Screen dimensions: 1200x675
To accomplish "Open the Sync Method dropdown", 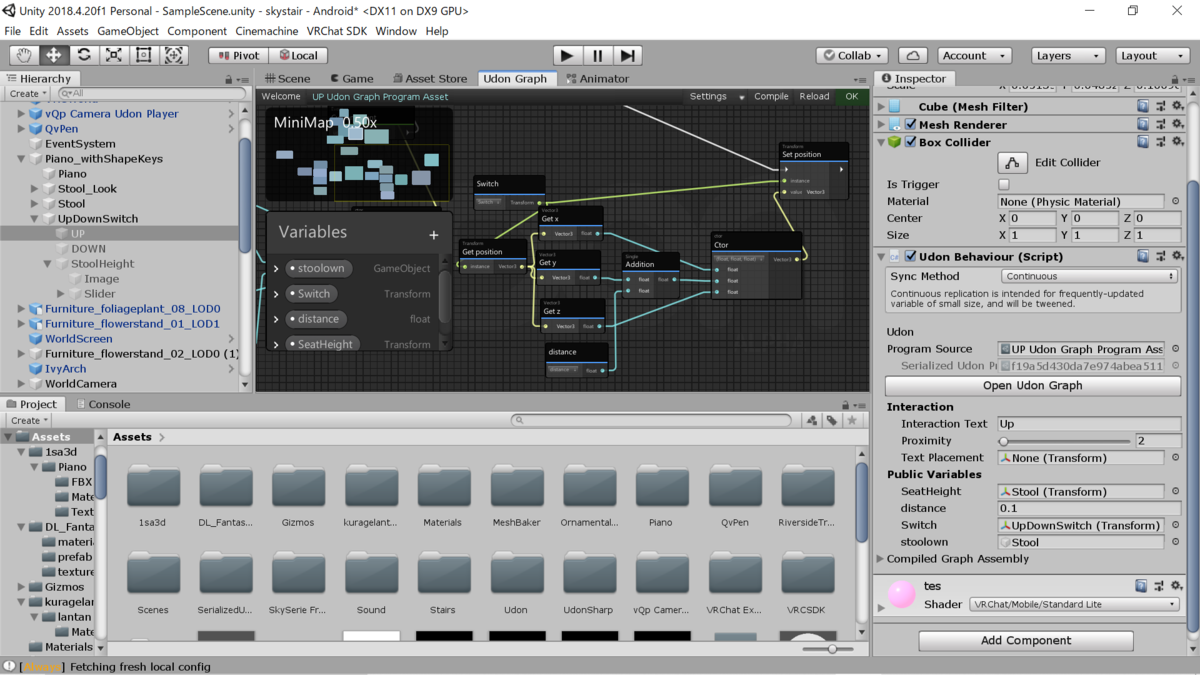I will 1089,276.
